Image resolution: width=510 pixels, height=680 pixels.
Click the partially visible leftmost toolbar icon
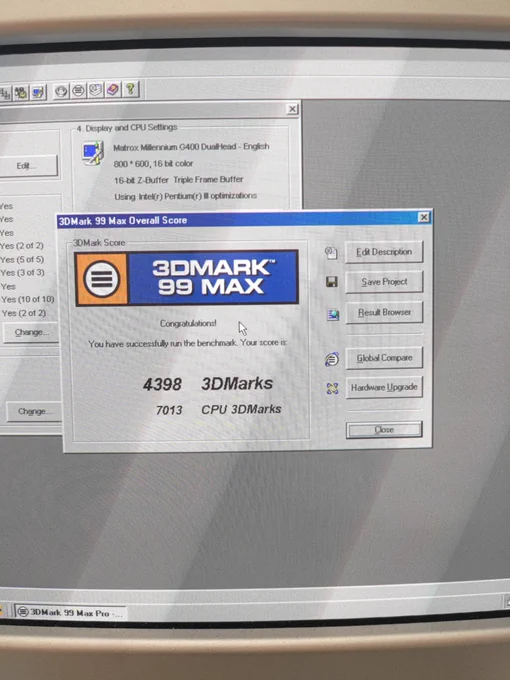[5, 93]
